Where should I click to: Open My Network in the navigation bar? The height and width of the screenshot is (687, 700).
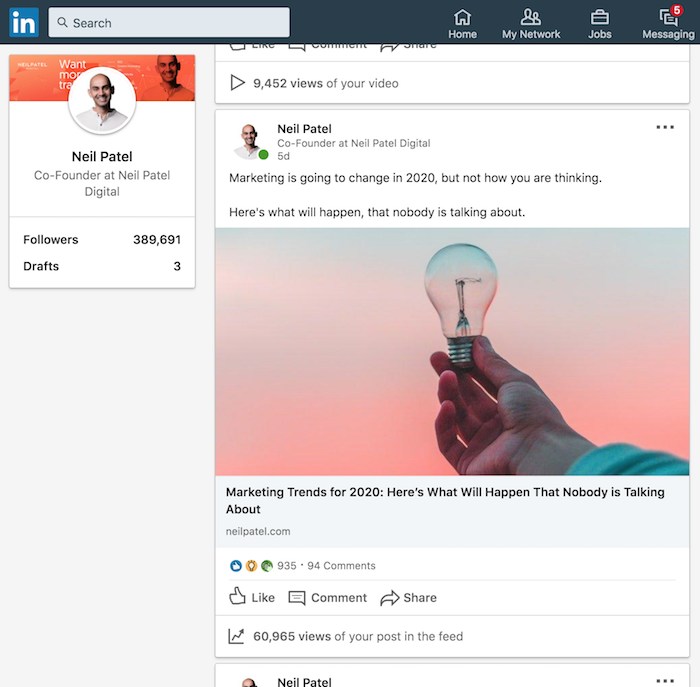pyautogui.click(x=531, y=24)
